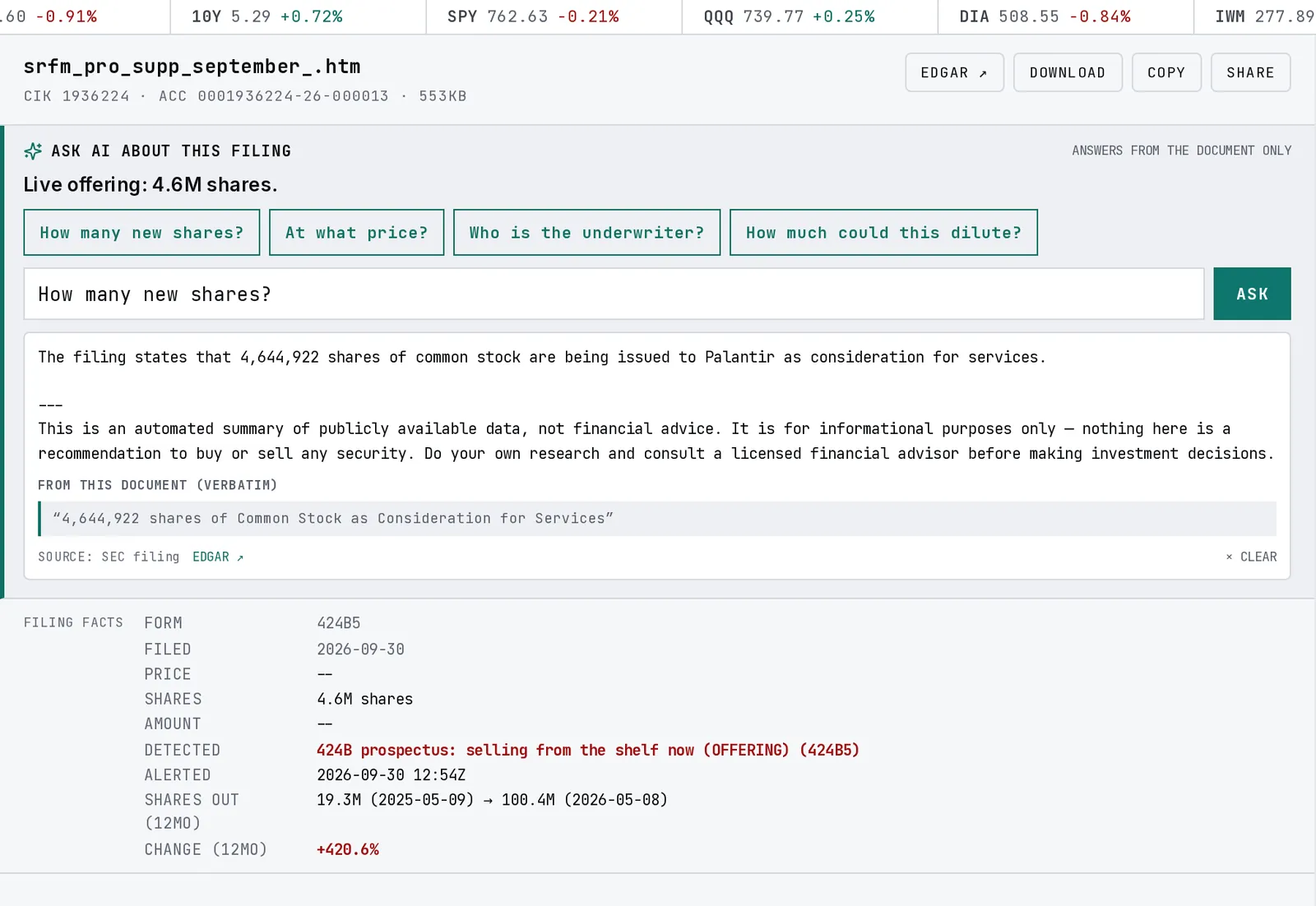Clear the AI answer
1316x906 pixels.
coord(1251,557)
